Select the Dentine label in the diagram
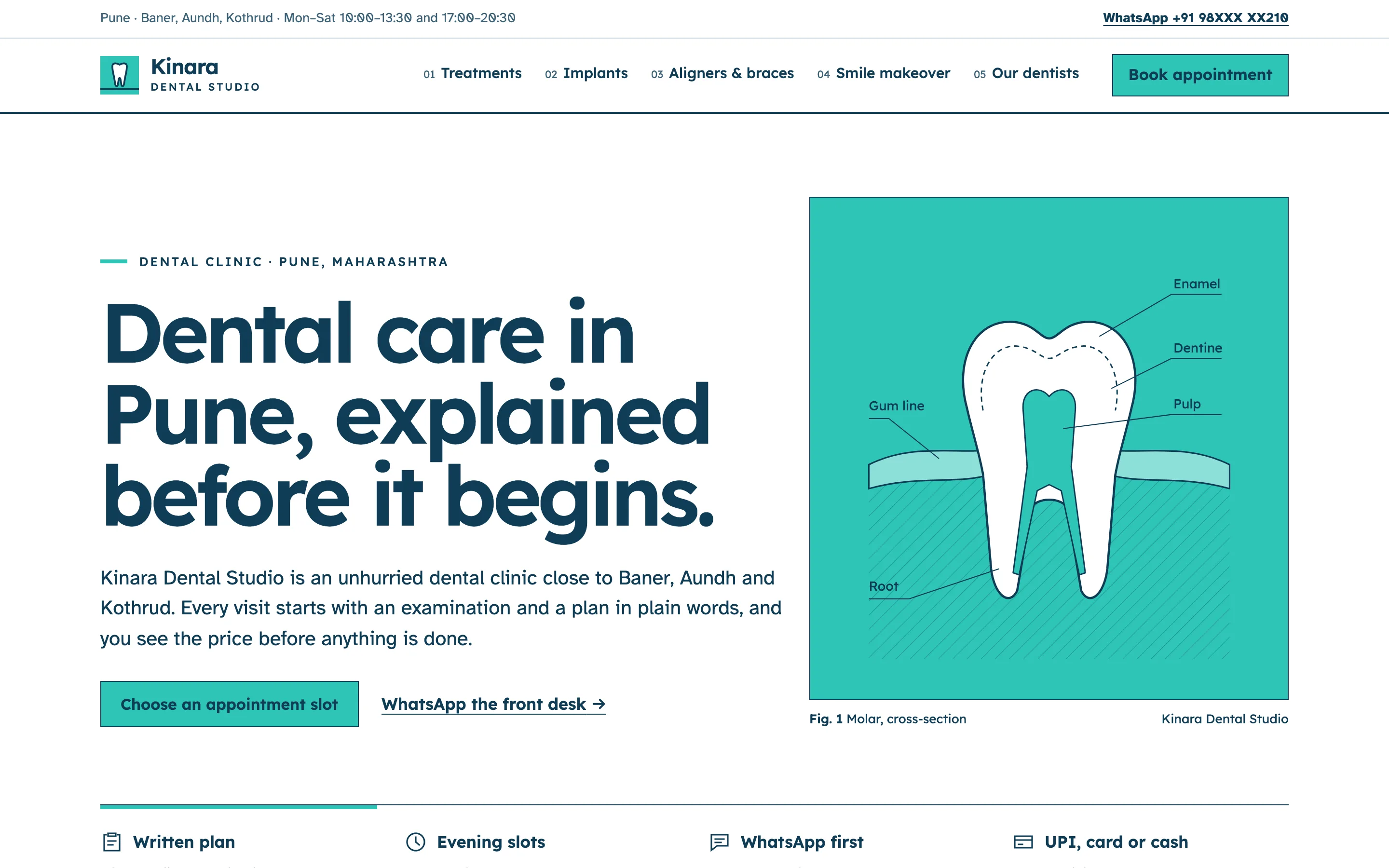The image size is (1389, 868). coord(1198,348)
